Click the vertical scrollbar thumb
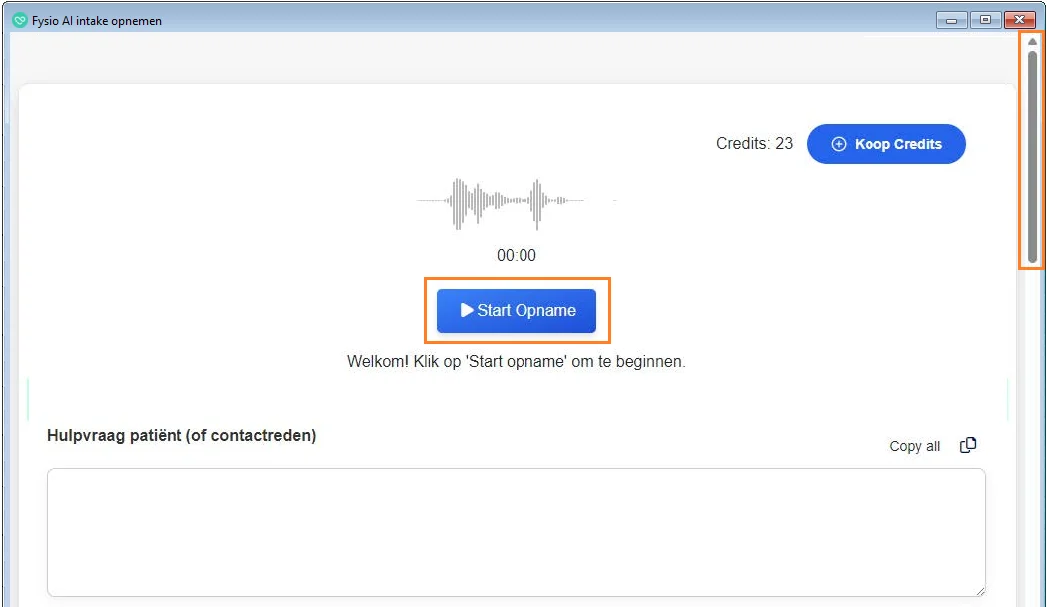 pos(1032,155)
